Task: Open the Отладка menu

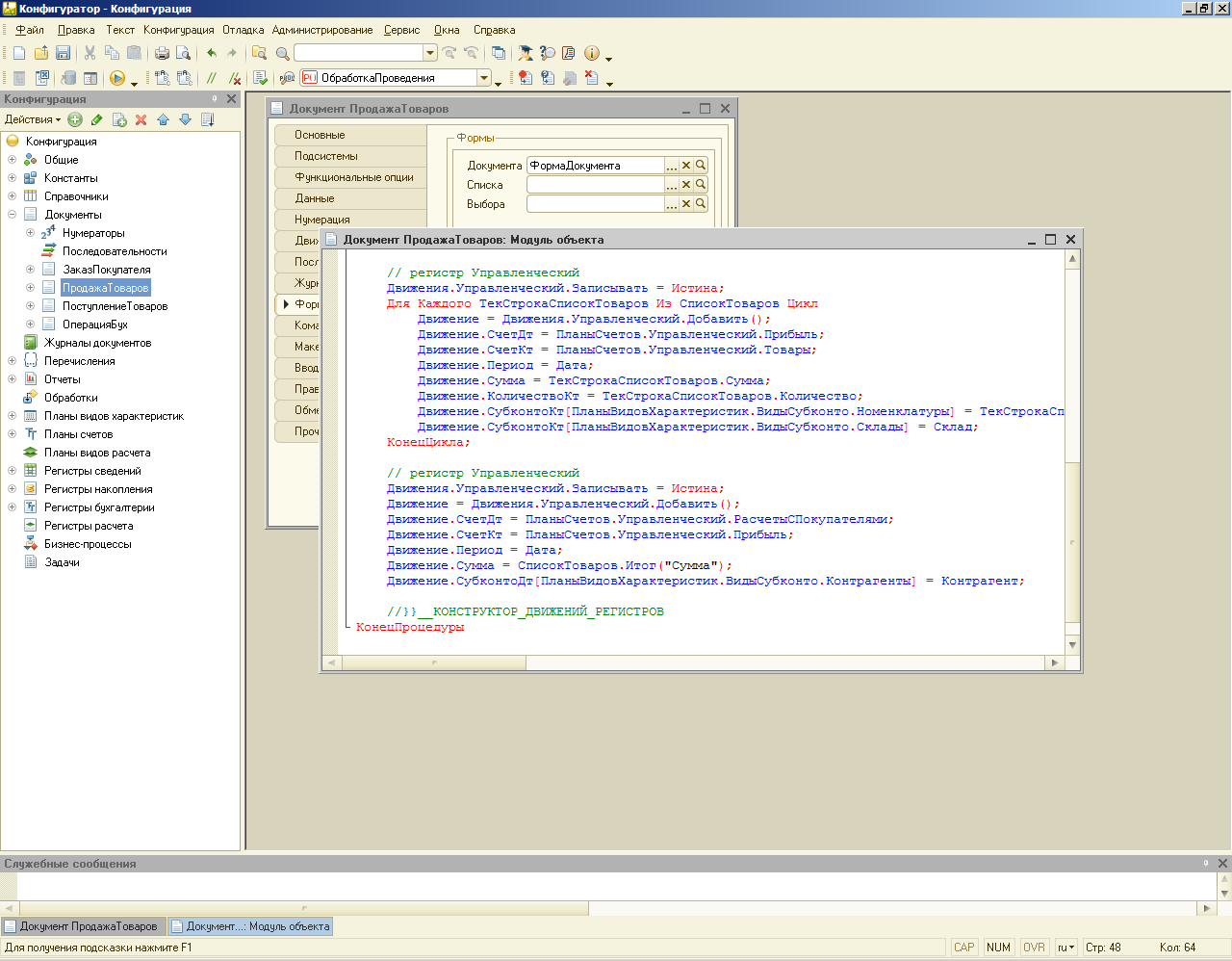Action: pos(243,30)
